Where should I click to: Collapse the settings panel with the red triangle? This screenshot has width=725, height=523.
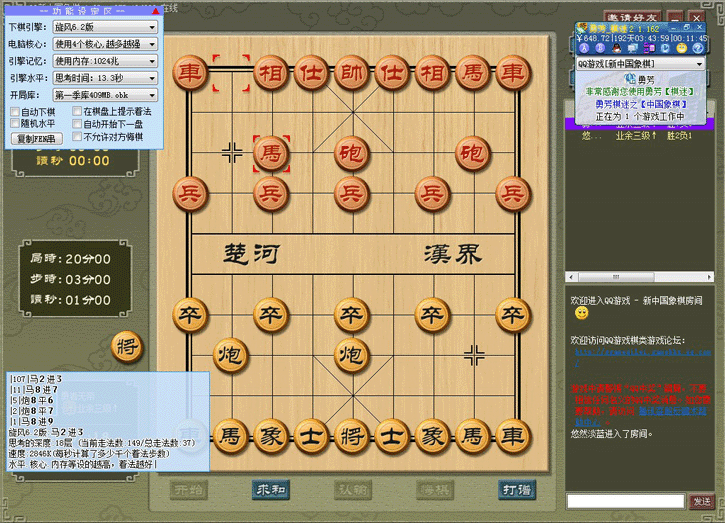[x=156, y=10]
